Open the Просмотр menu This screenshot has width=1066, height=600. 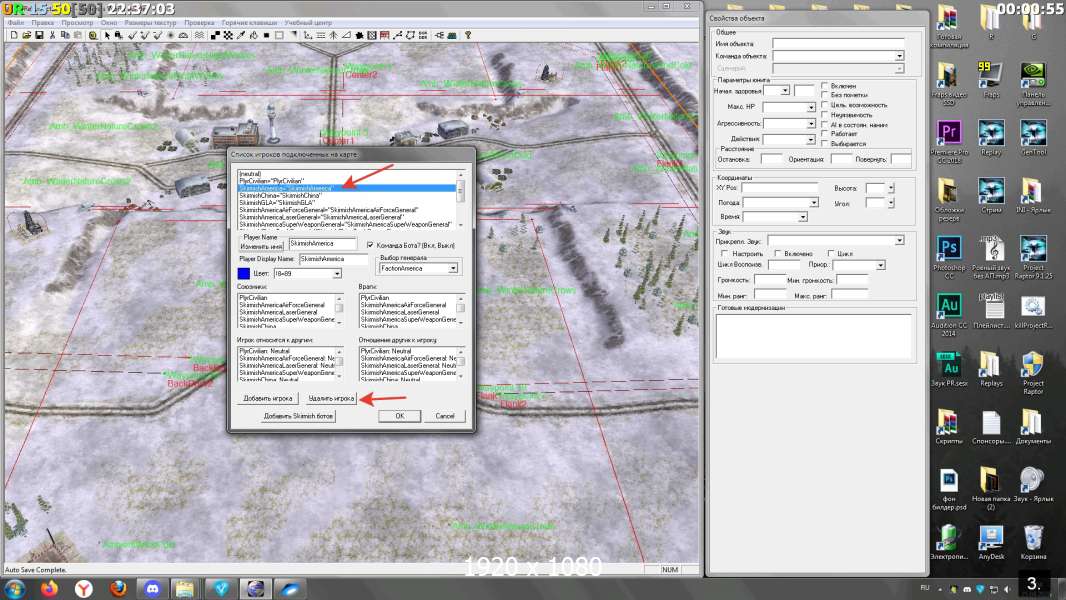click(x=77, y=22)
